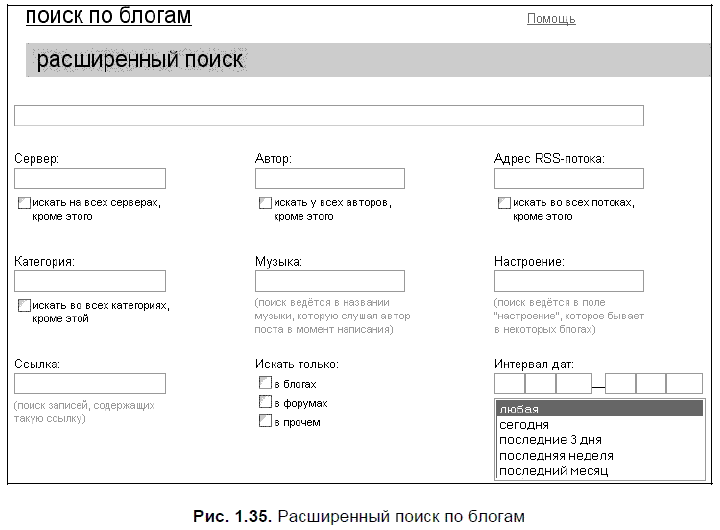
Task: Open the Помощь help link
Action: click(550, 19)
